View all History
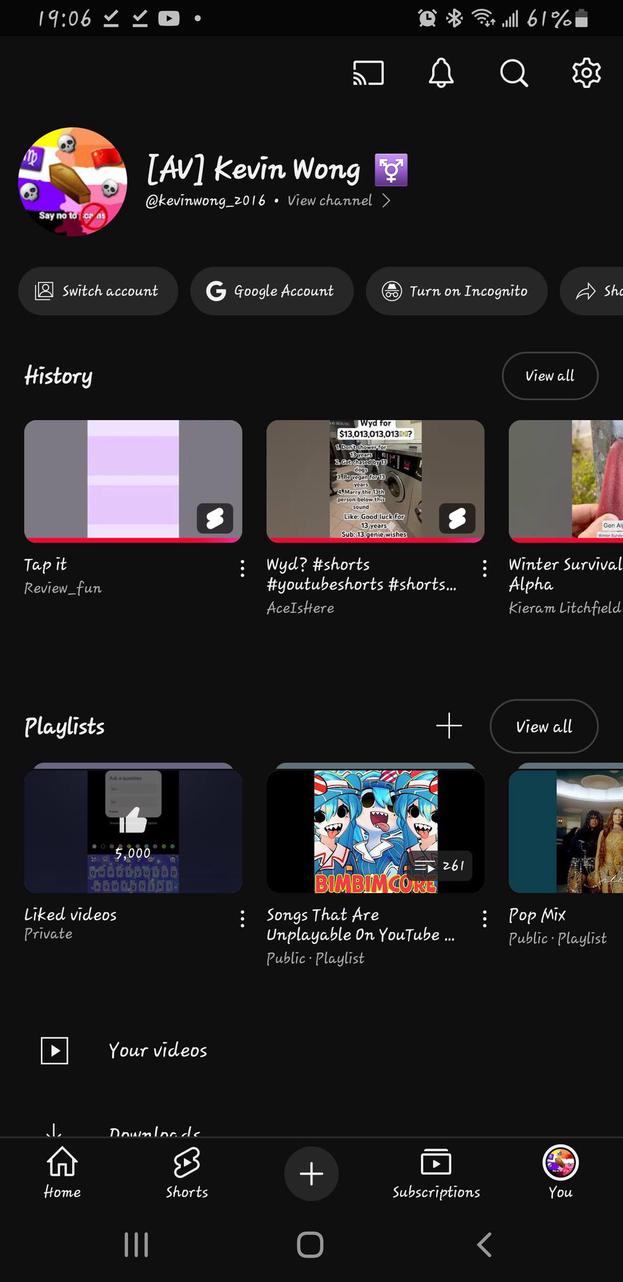Image resolution: width=623 pixels, height=1282 pixels. 550,376
